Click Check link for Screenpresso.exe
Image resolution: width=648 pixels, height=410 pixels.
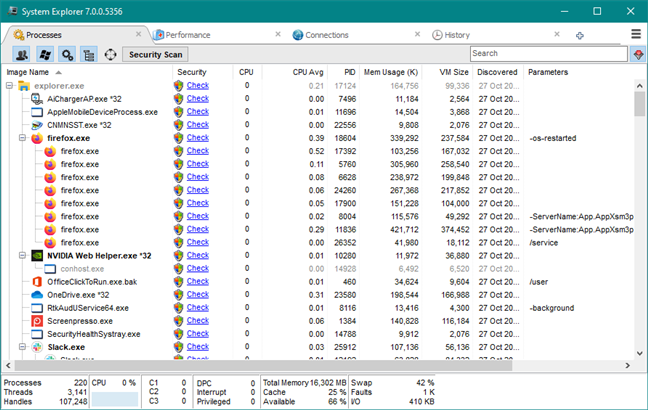click(x=198, y=321)
